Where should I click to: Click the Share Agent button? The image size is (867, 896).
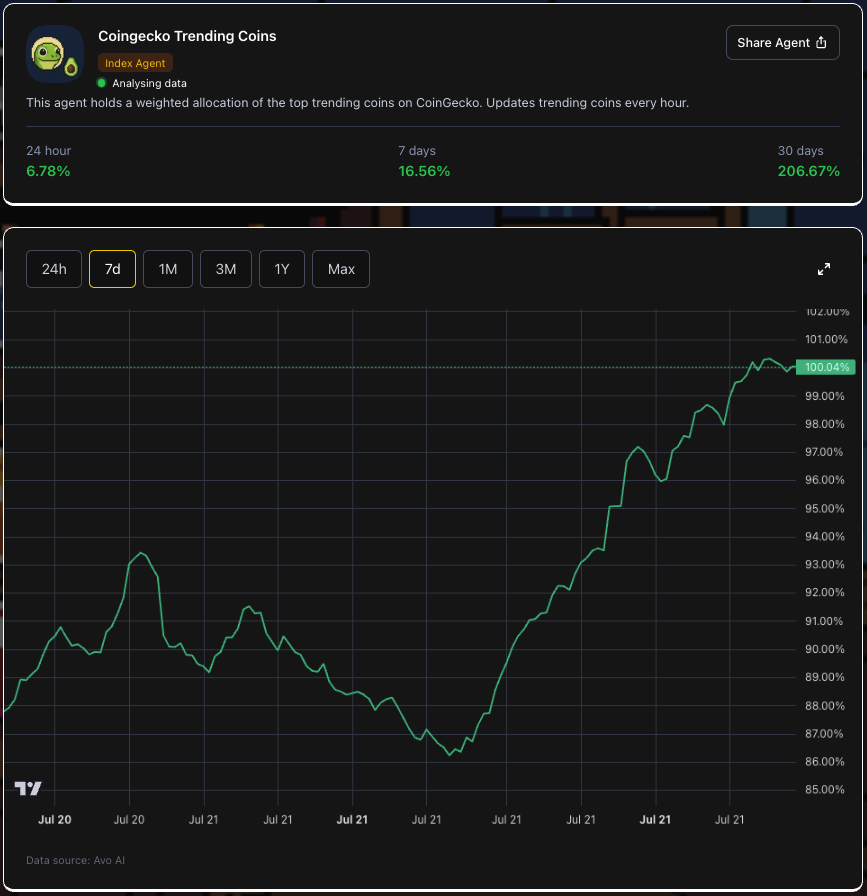click(782, 42)
